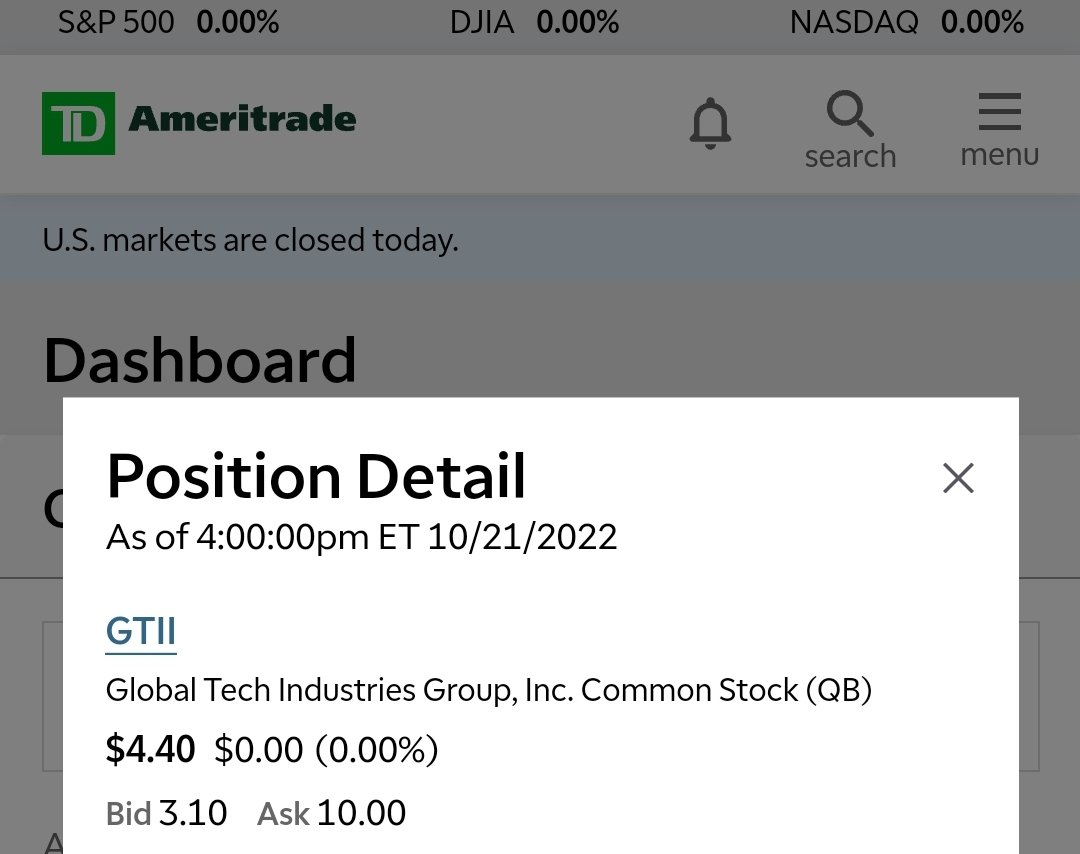Select the DJIA index ticker
1080x854 pixels.
(534, 22)
